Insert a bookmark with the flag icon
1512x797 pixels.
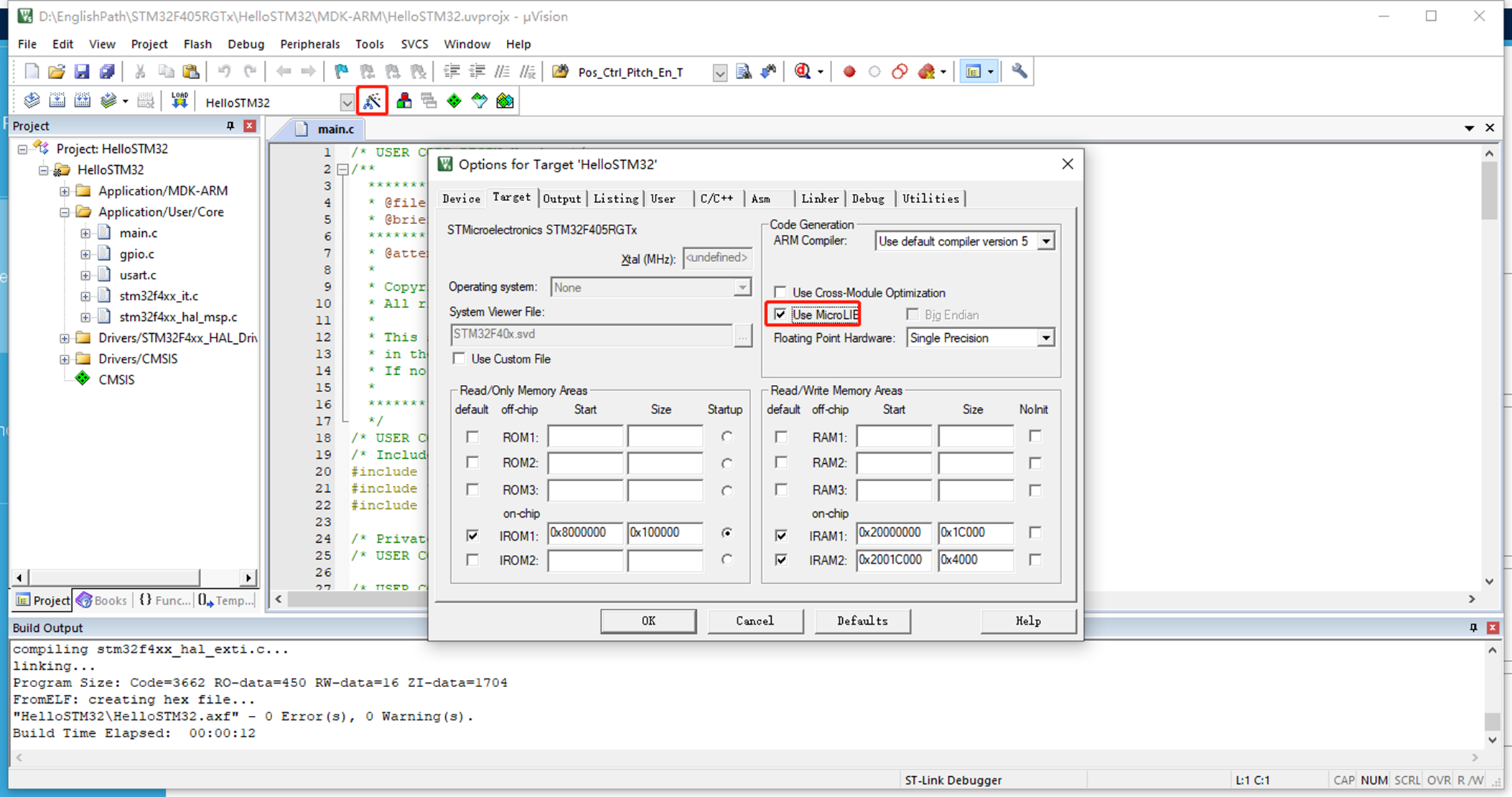click(341, 71)
